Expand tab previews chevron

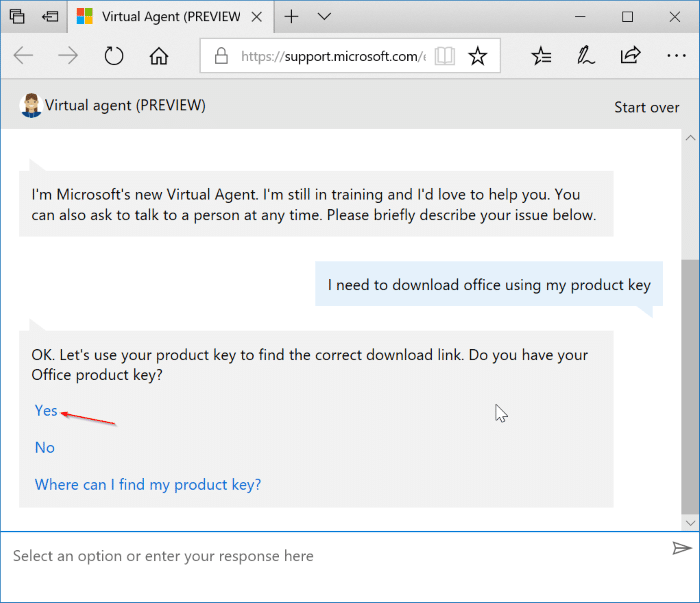point(324,17)
